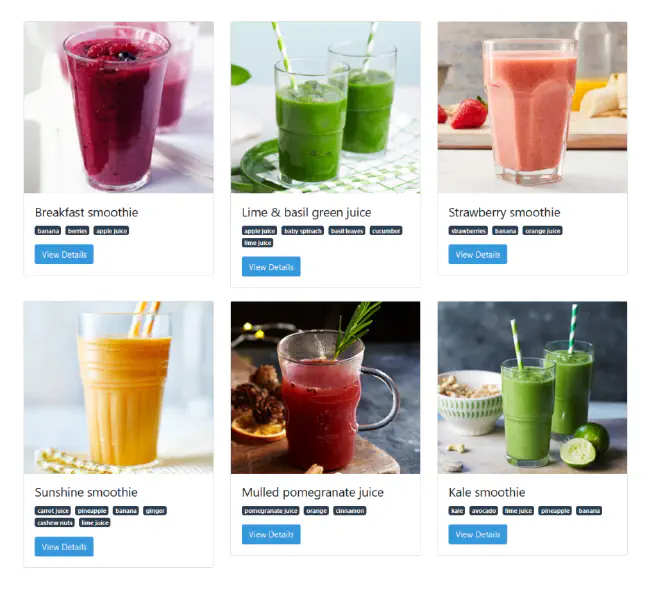The width and height of the screenshot is (656, 600).
Task: Click View Details under Breakfast smoothie
Action: tap(64, 254)
